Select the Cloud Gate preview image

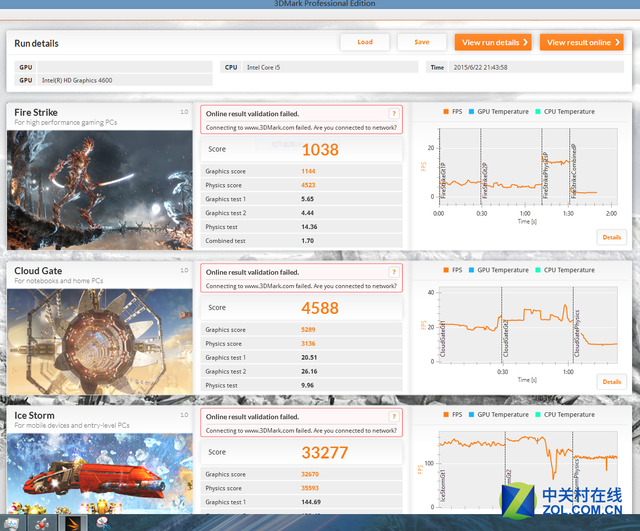coord(100,342)
